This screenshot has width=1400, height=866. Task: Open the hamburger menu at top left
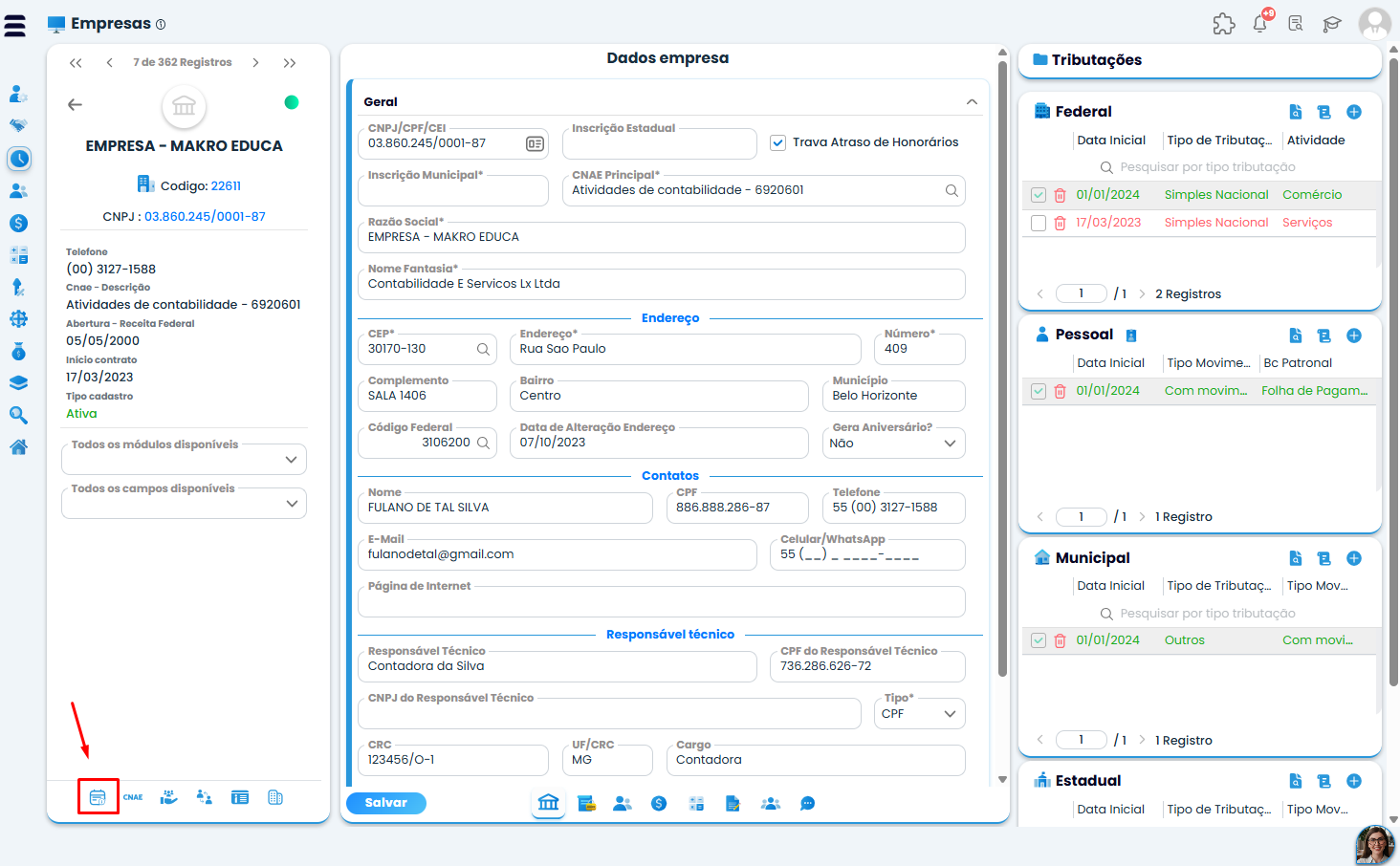(x=15, y=25)
